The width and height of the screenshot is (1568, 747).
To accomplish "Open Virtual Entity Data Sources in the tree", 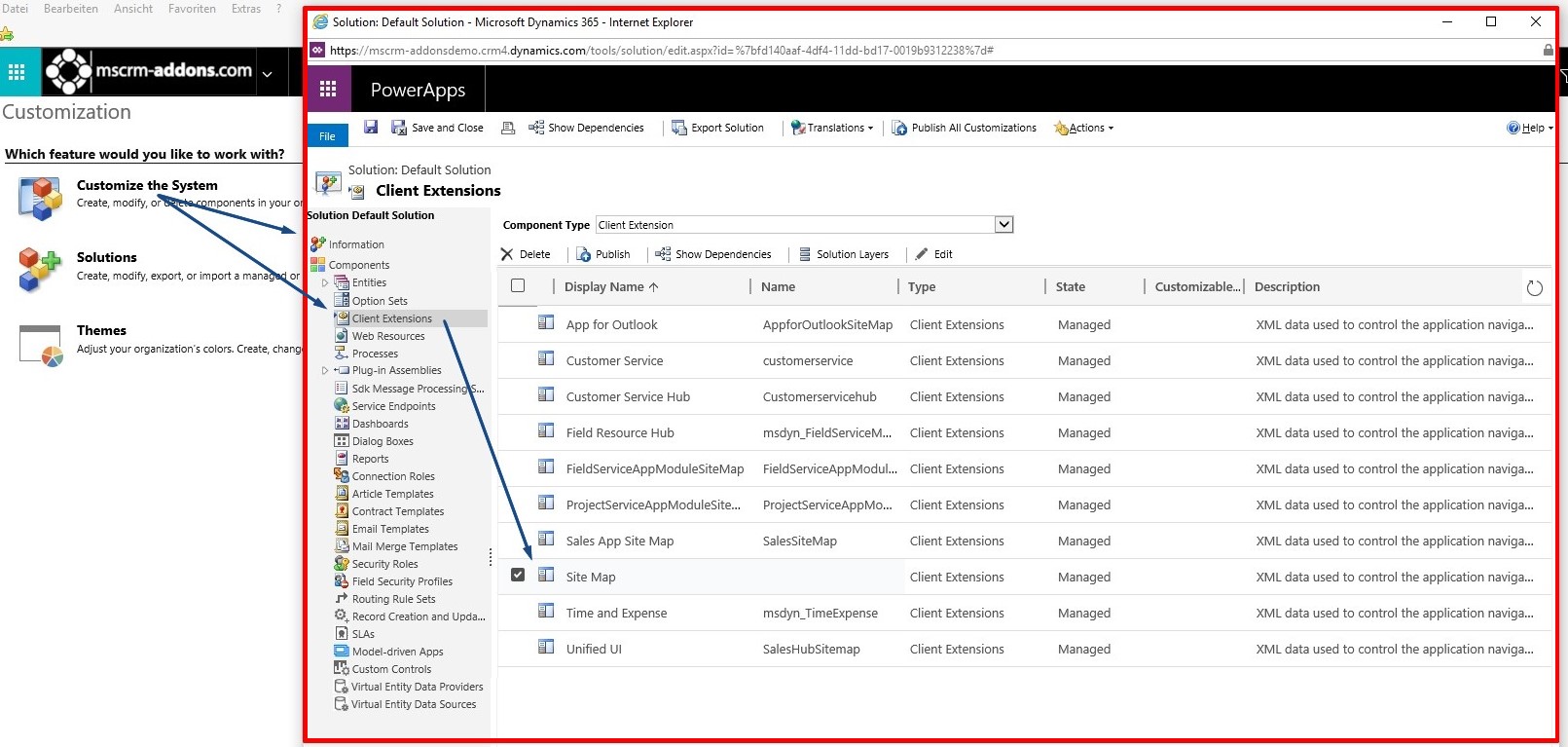I will pos(414,704).
